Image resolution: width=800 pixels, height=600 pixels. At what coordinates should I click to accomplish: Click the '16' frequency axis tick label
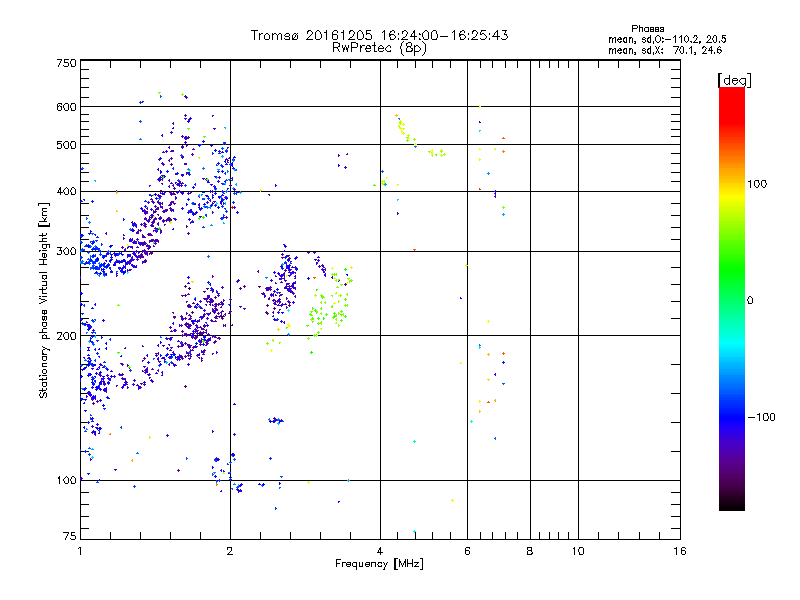coord(680,551)
